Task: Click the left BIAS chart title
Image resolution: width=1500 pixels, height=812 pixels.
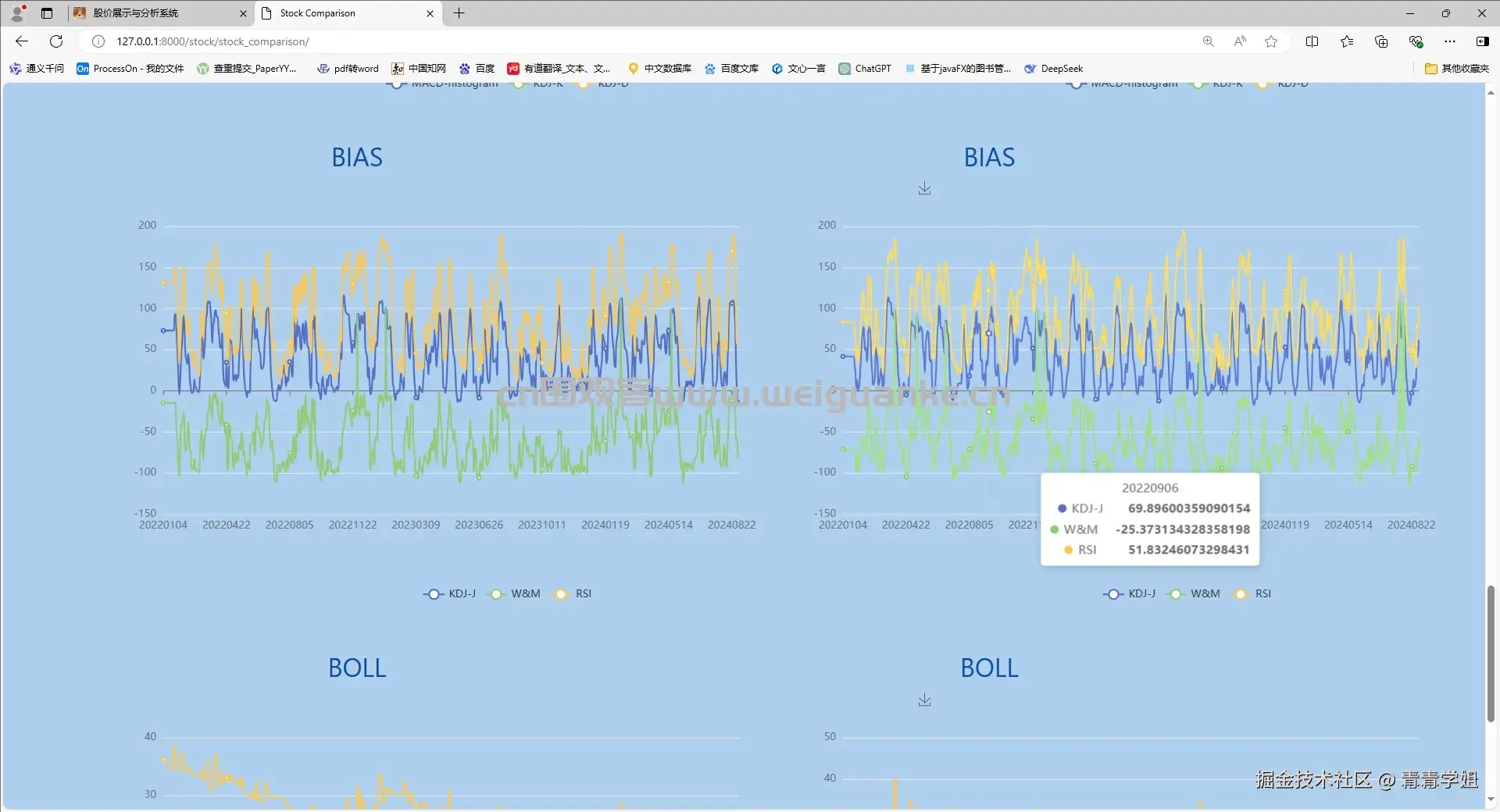Action: [x=357, y=158]
